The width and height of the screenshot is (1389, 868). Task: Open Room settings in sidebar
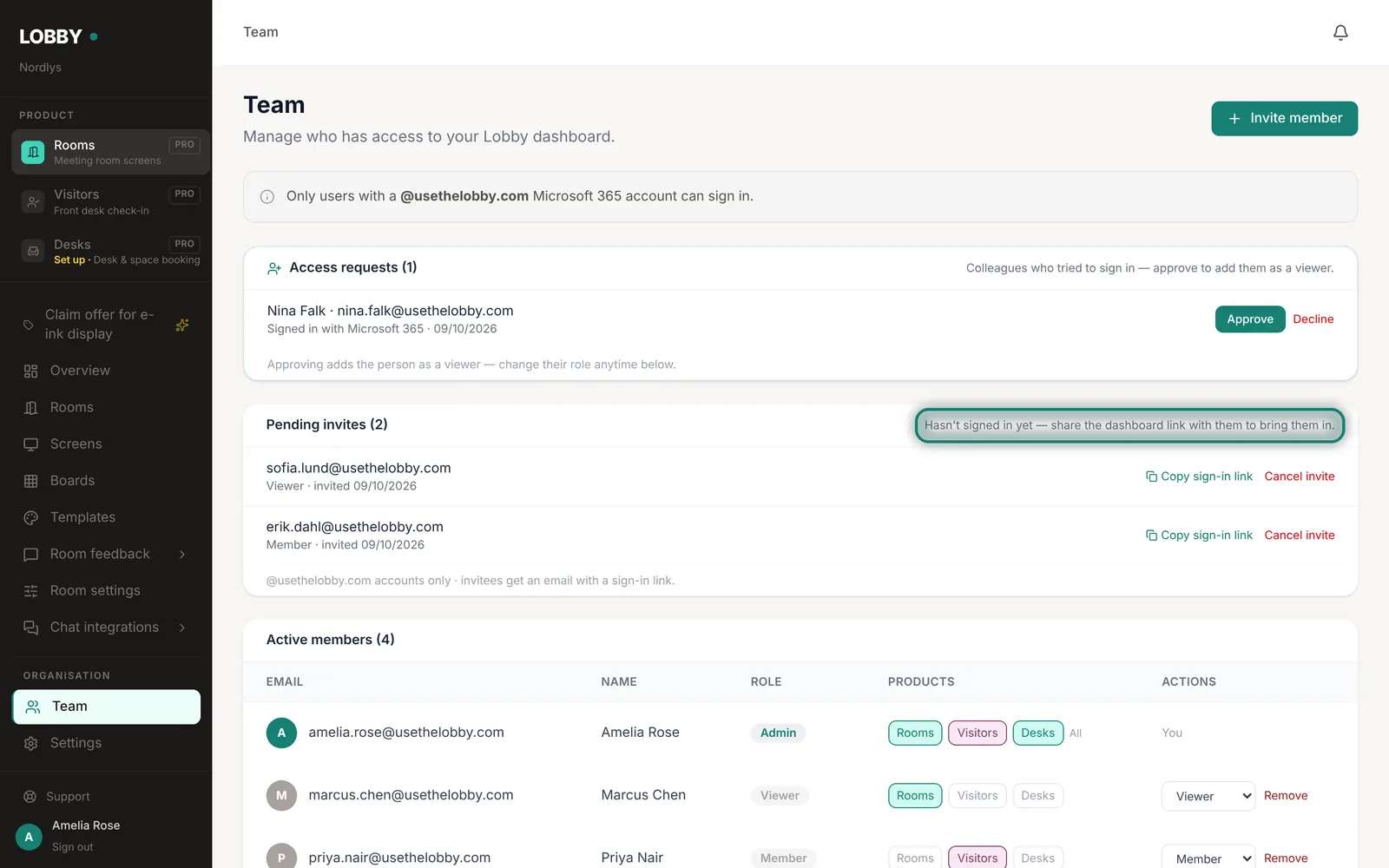tap(106, 591)
